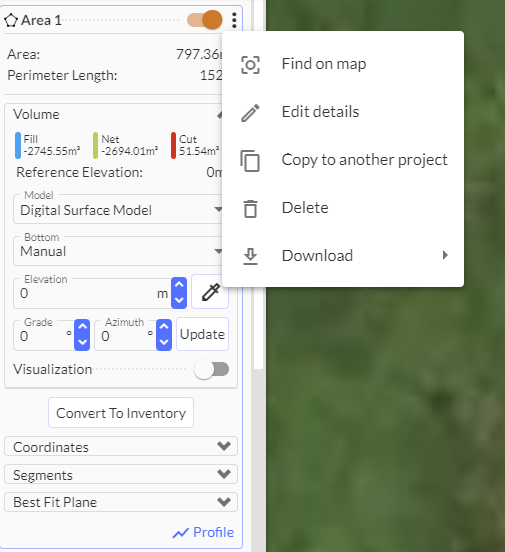
Task: Click the Download arrow icon
Action: (x=250, y=257)
